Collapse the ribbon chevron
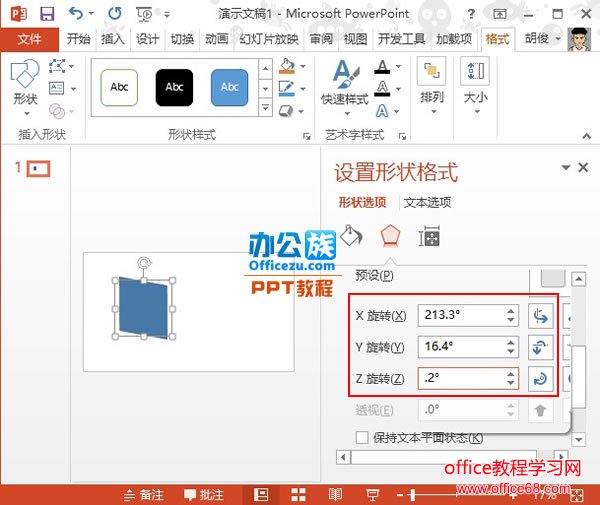 click(587, 135)
